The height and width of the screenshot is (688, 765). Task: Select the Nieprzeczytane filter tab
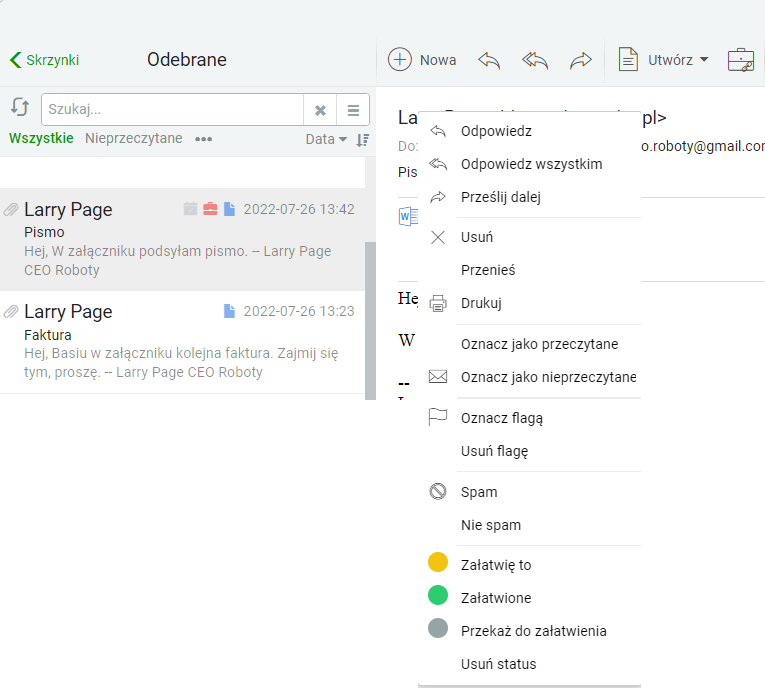pos(134,139)
